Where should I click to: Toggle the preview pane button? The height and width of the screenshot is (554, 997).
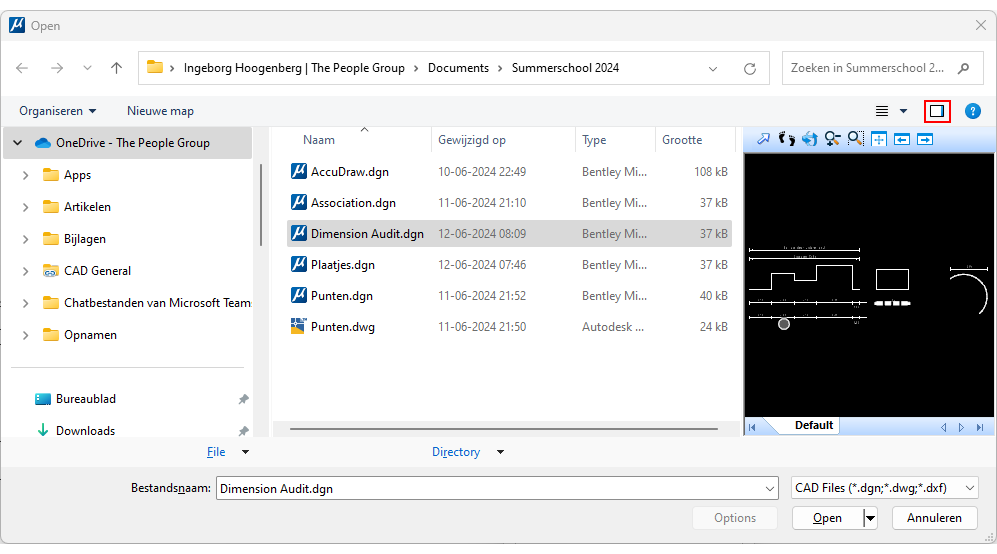point(937,111)
